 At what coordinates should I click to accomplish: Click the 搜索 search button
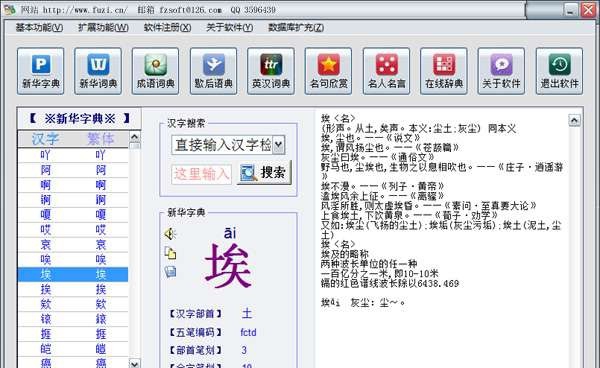click(x=264, y=173)
